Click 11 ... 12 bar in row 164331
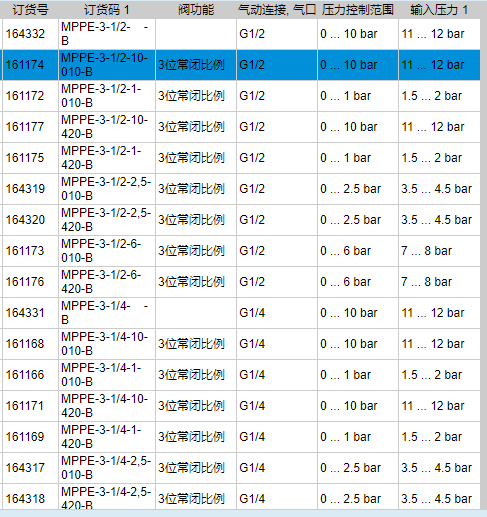 tap(433, 313)
